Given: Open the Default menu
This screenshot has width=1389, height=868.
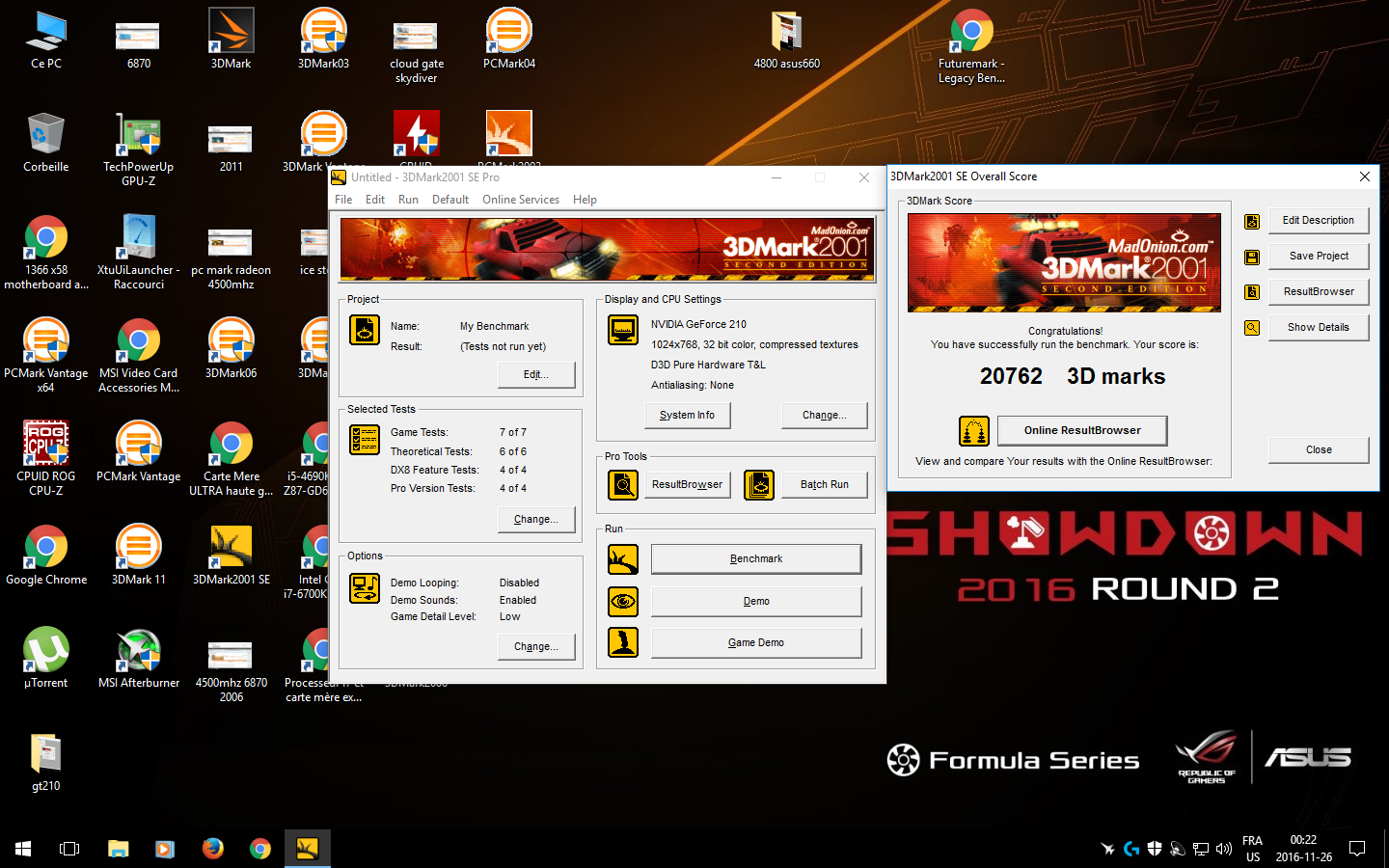Looking at the screenshot, I should (x=450, y=200).
